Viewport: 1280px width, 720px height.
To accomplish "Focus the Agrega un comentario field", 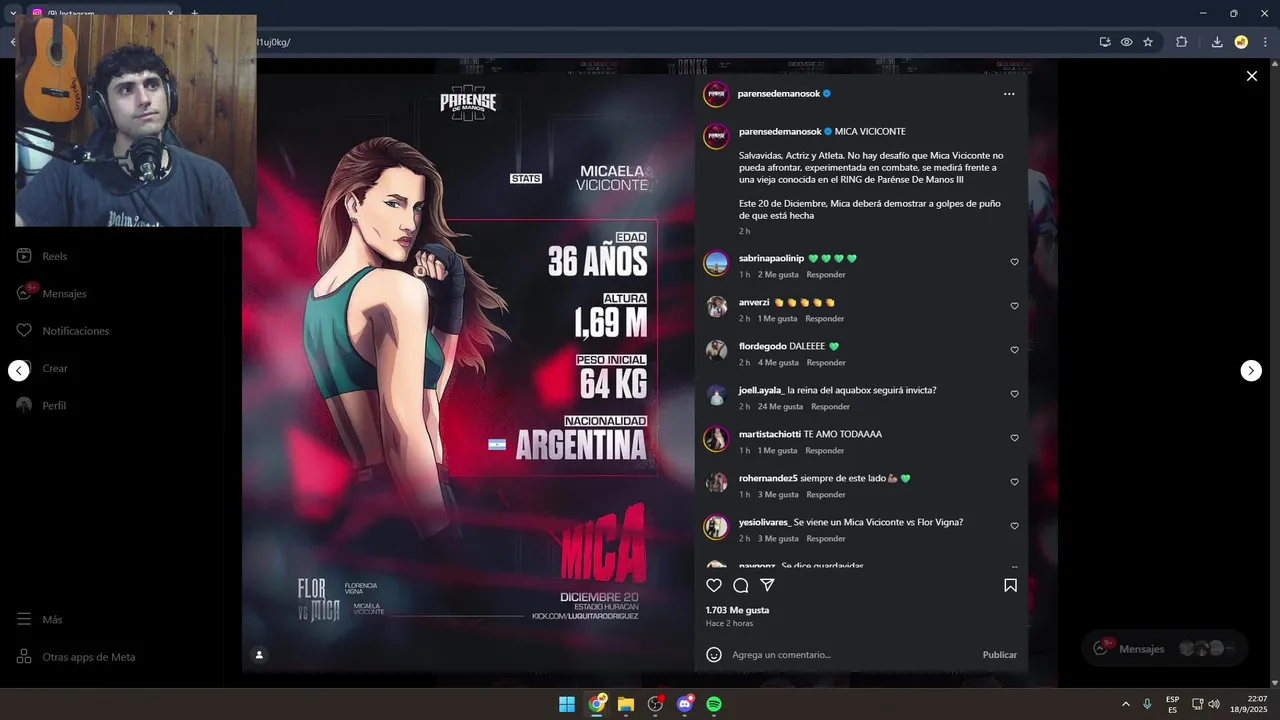I will (x=850, y=655).
